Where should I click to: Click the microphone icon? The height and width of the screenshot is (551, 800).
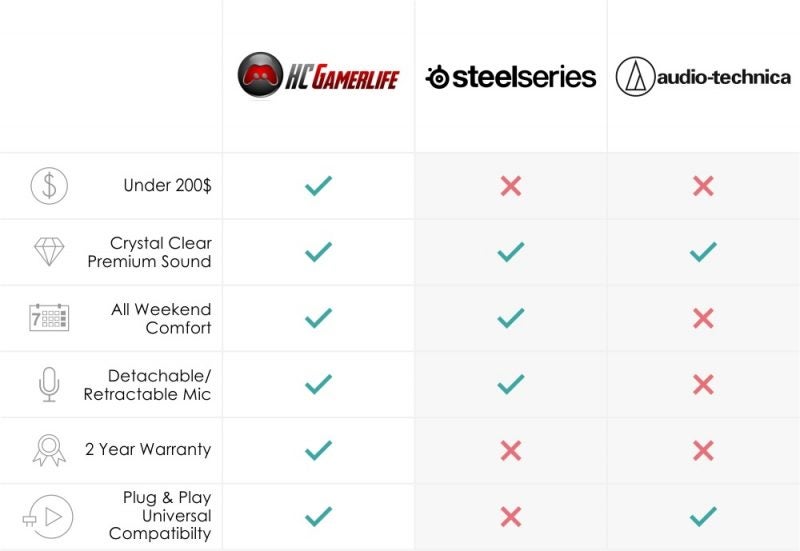click(48, 384)
